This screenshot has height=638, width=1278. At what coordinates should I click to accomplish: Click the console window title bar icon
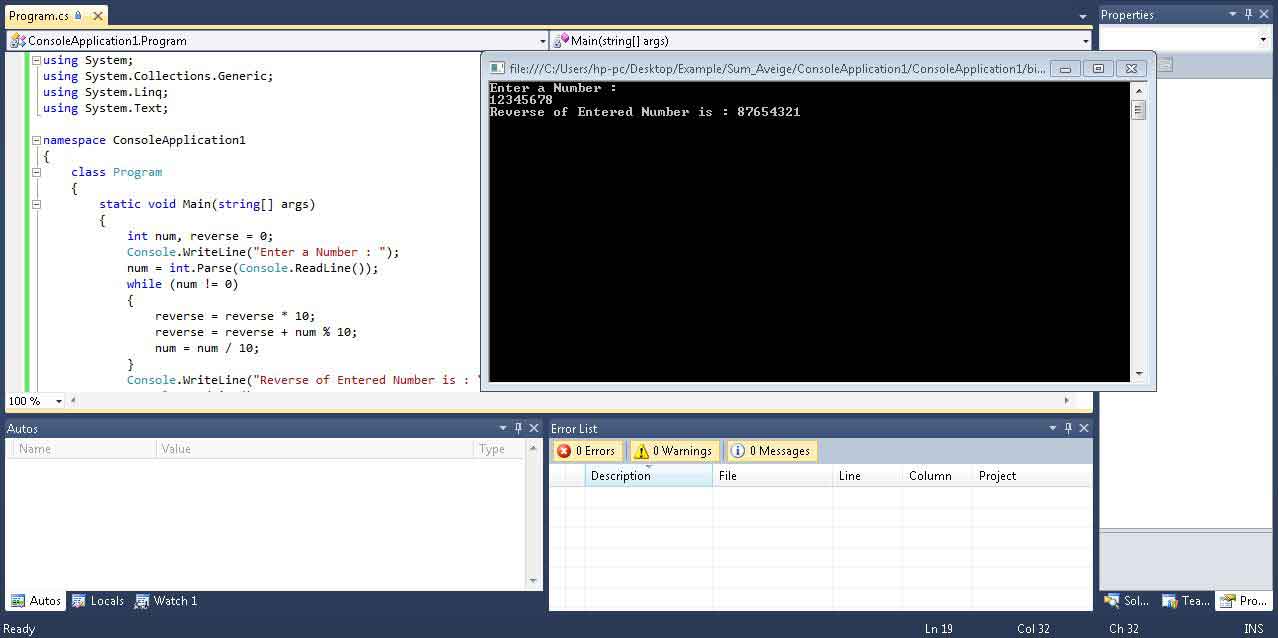(x=497, y=68)
